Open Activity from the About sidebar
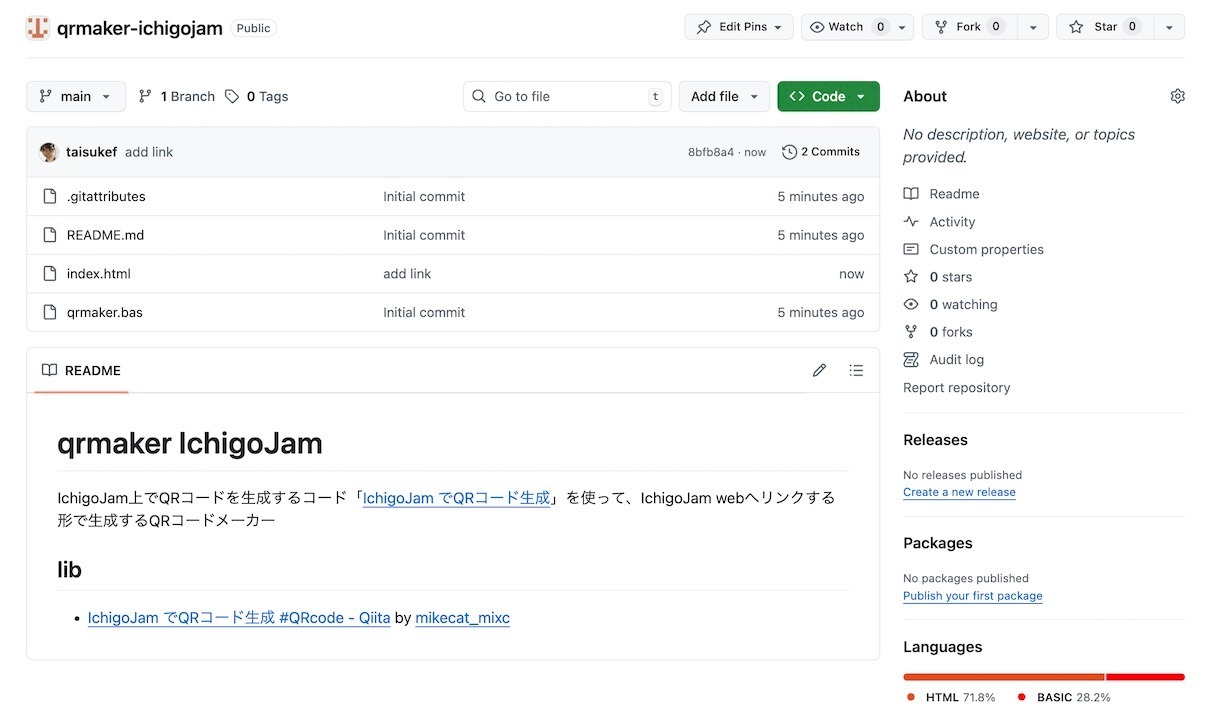 coord(951,222)
